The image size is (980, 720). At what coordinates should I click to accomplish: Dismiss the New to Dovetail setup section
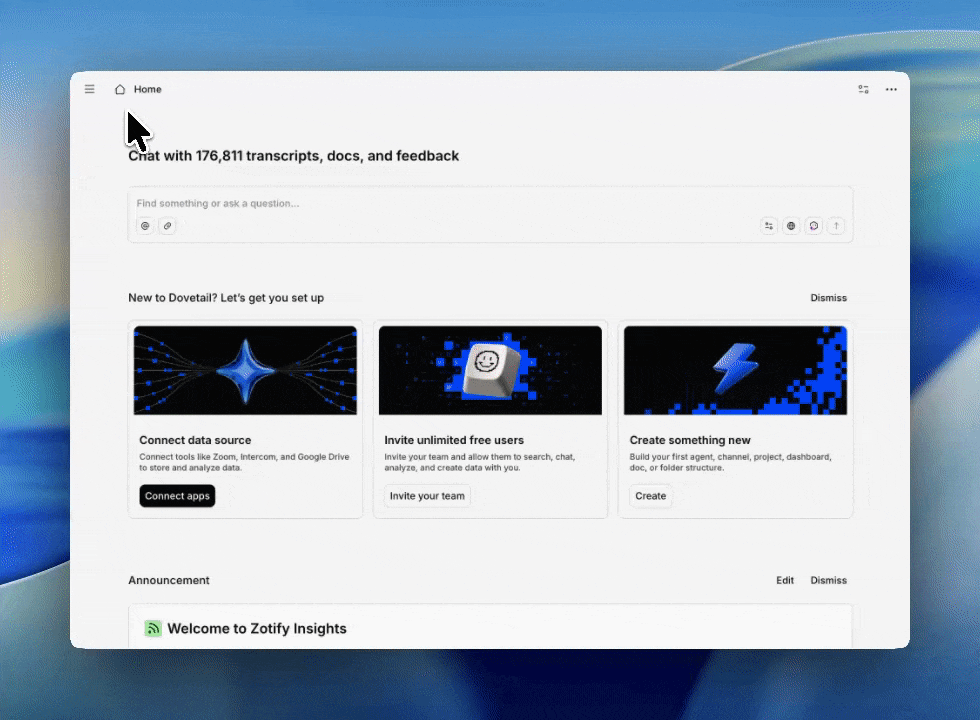[x=828, y=298]
